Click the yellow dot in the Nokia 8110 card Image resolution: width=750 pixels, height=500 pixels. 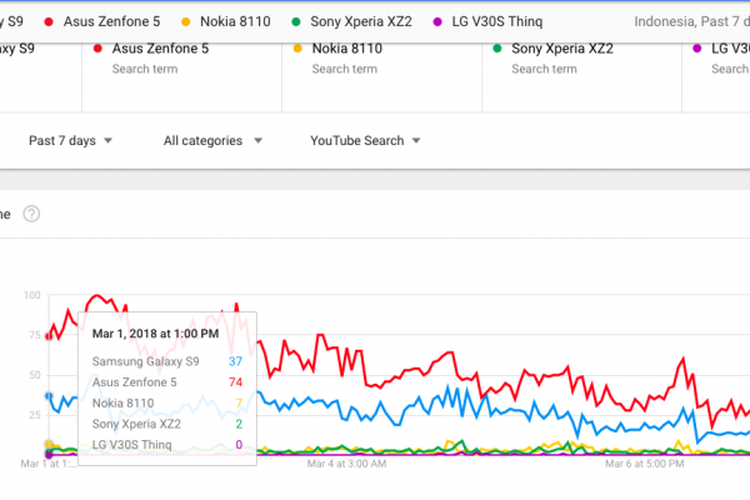tap(297, 48)
